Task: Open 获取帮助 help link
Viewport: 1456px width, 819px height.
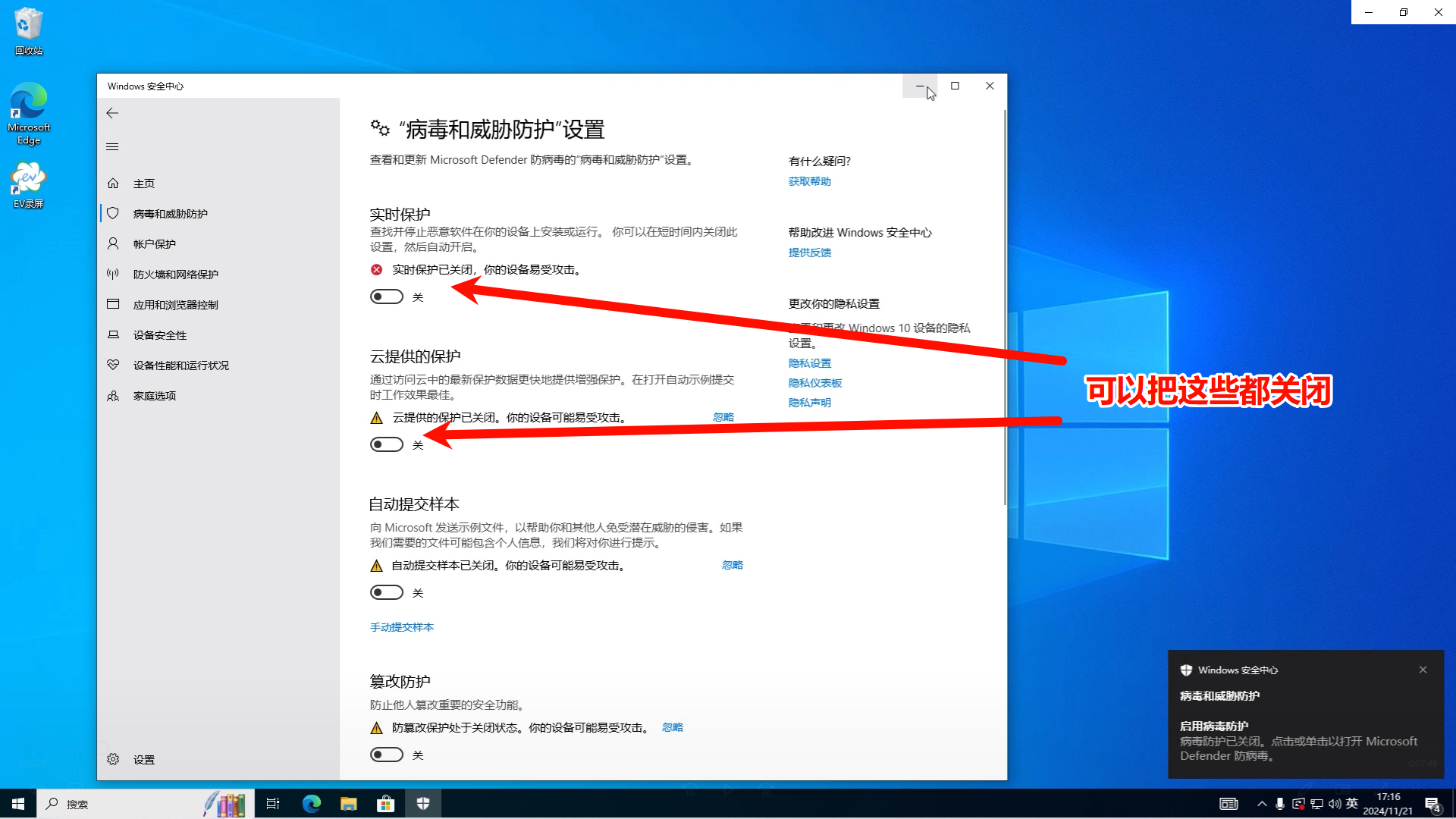Action: click(810, 181)
